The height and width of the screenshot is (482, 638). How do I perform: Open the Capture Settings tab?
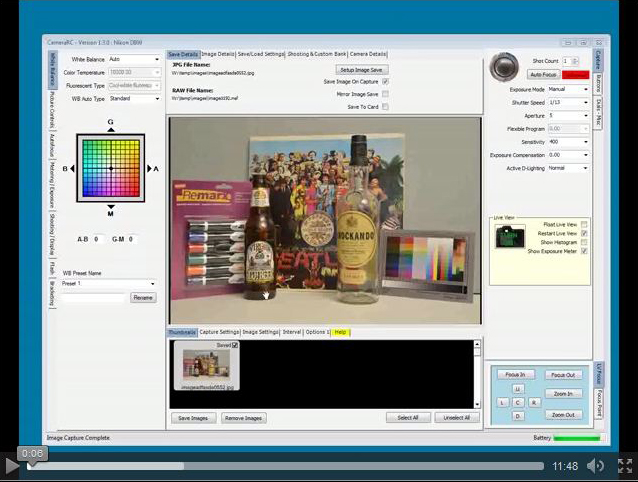219,332
